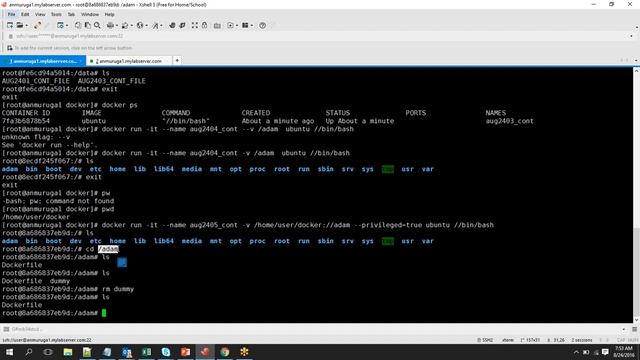Viewport: 640px width, 360px height.
Task: Expand the color scheme dropdown arrow
Action: pos(131,25)
